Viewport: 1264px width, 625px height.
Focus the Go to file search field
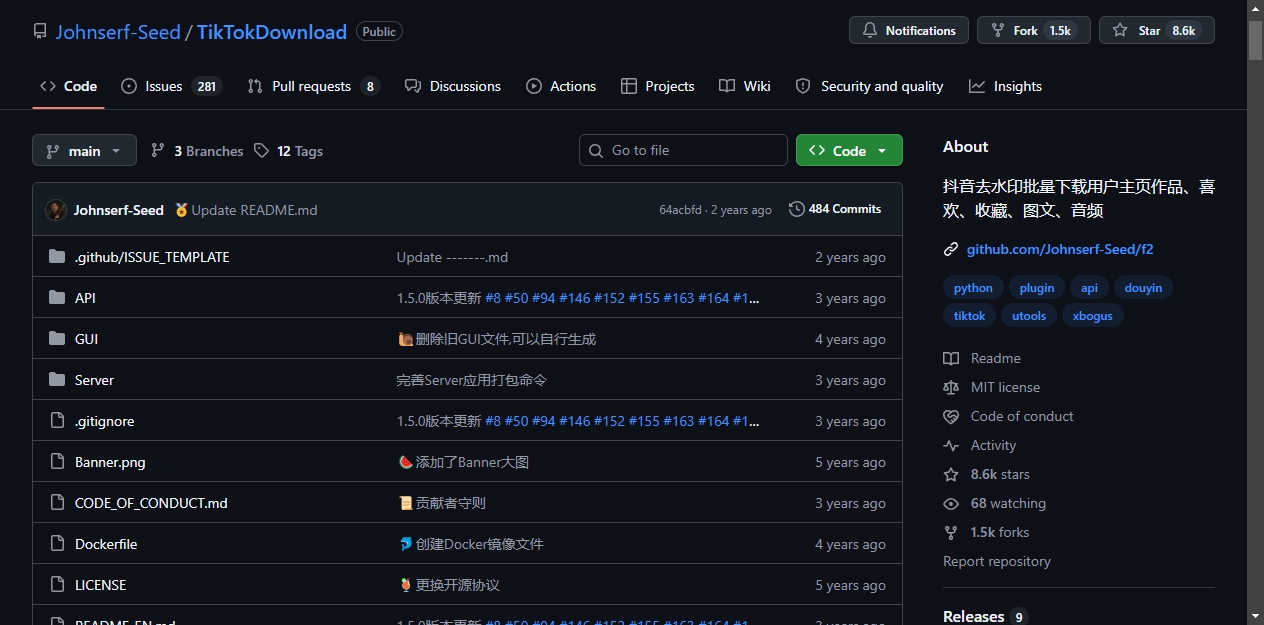click(x=683, y=150)
